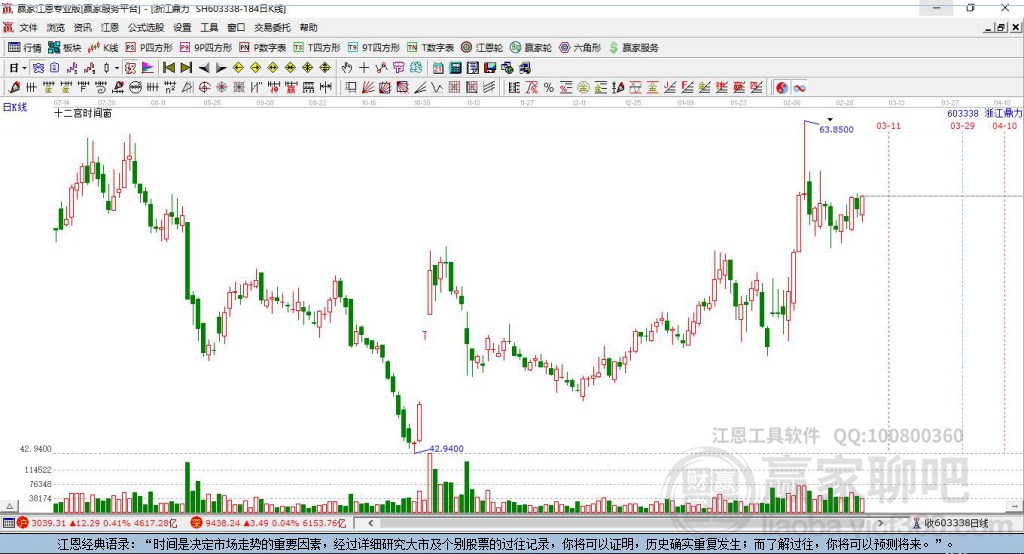
Task: Jump to the last bar icon
Action: tap(186, 68)
